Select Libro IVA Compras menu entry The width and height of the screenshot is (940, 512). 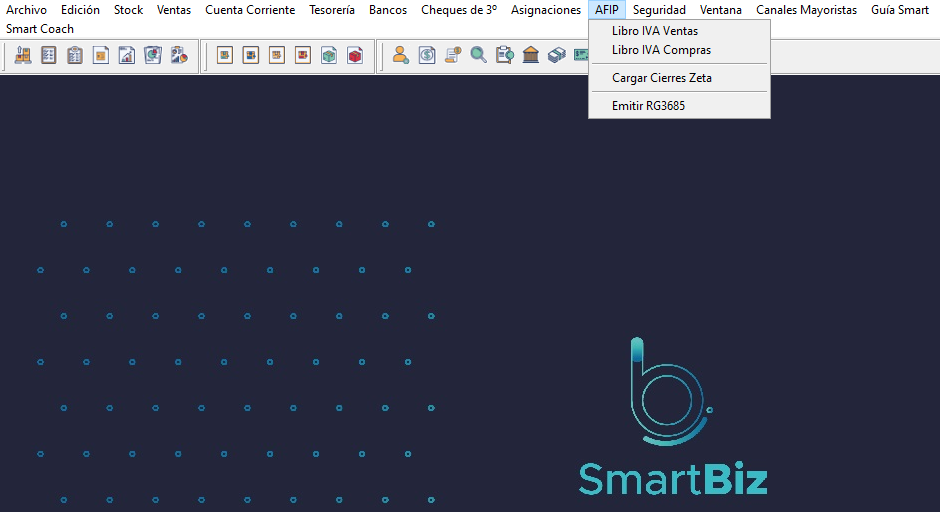[x=661, y=50]
